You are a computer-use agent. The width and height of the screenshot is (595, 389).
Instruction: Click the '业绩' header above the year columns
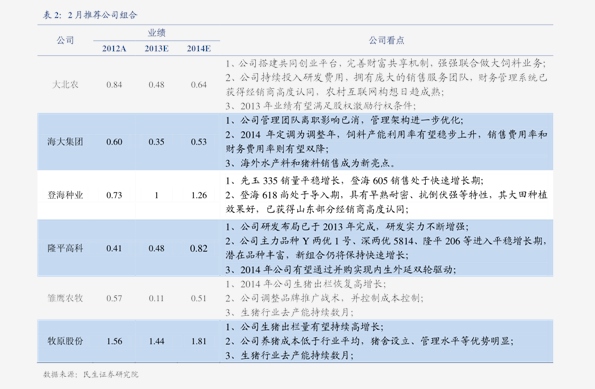(156, 33)
